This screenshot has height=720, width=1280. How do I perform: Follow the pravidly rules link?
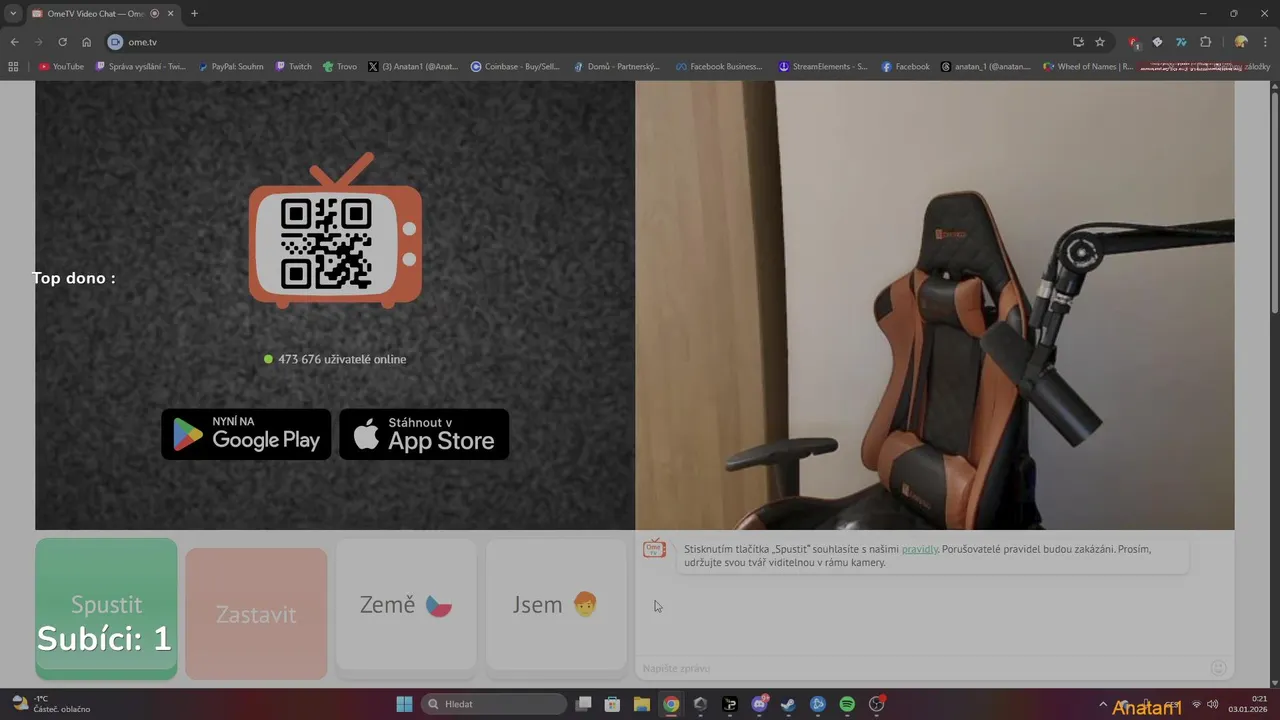tap(920, 549)
